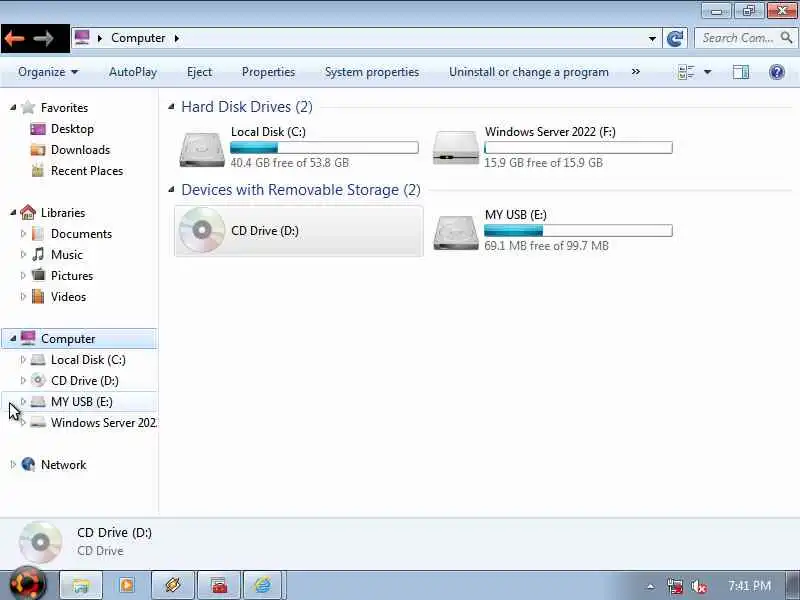The width and height of the screenshot is (800, 600).
Task: Collapse the Computer tree node
Action: 13,339
